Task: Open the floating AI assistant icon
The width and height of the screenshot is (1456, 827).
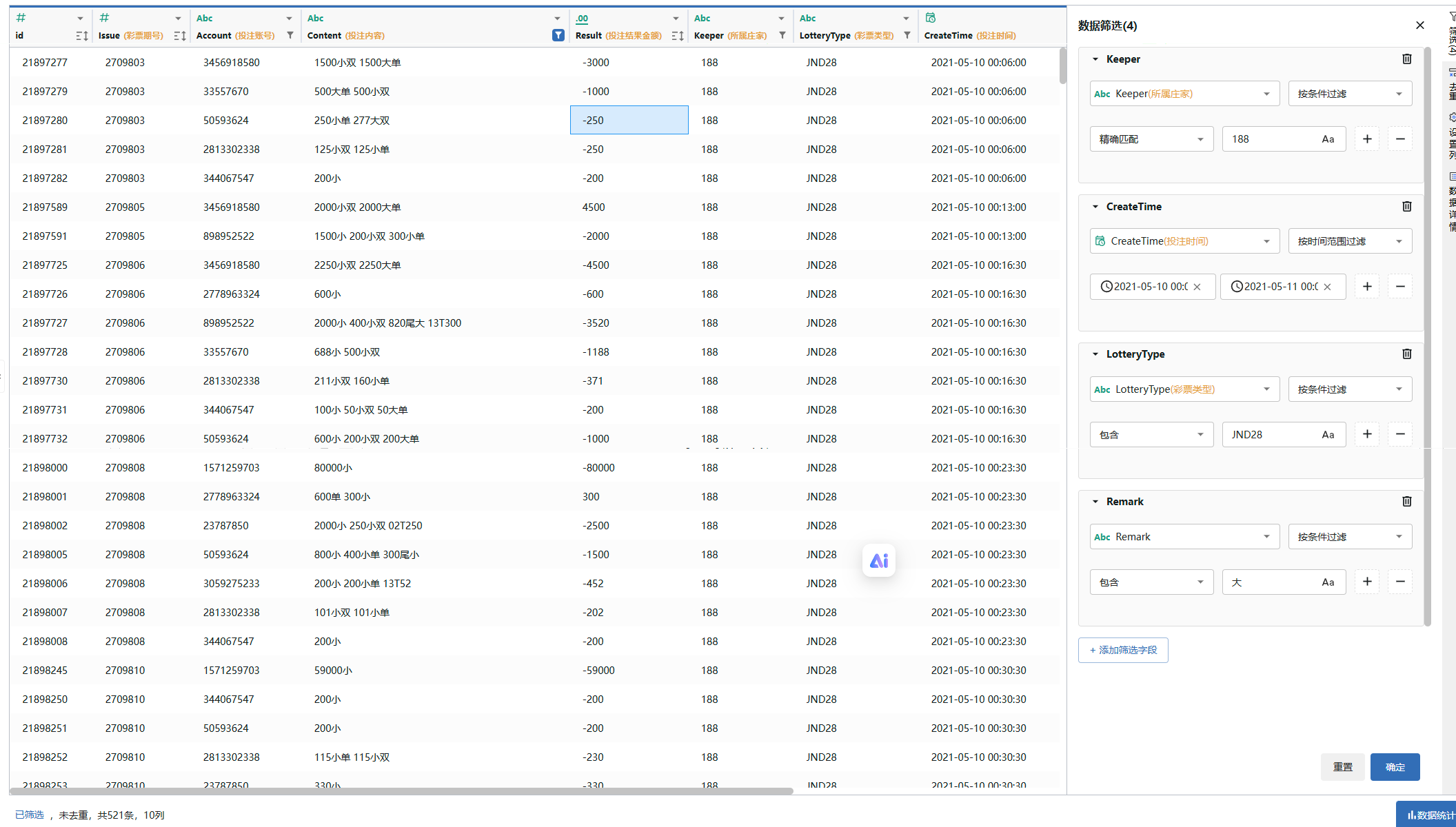Action: [x=879, y=561]
